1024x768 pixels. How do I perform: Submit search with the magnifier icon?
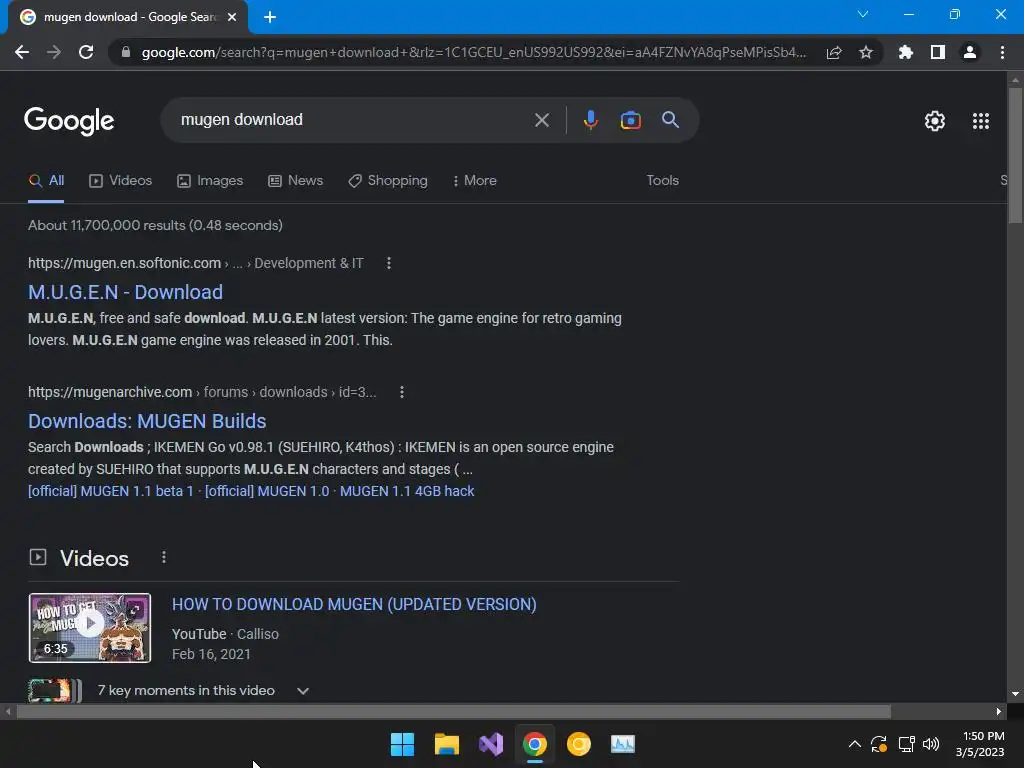click(x=670, y=120)
